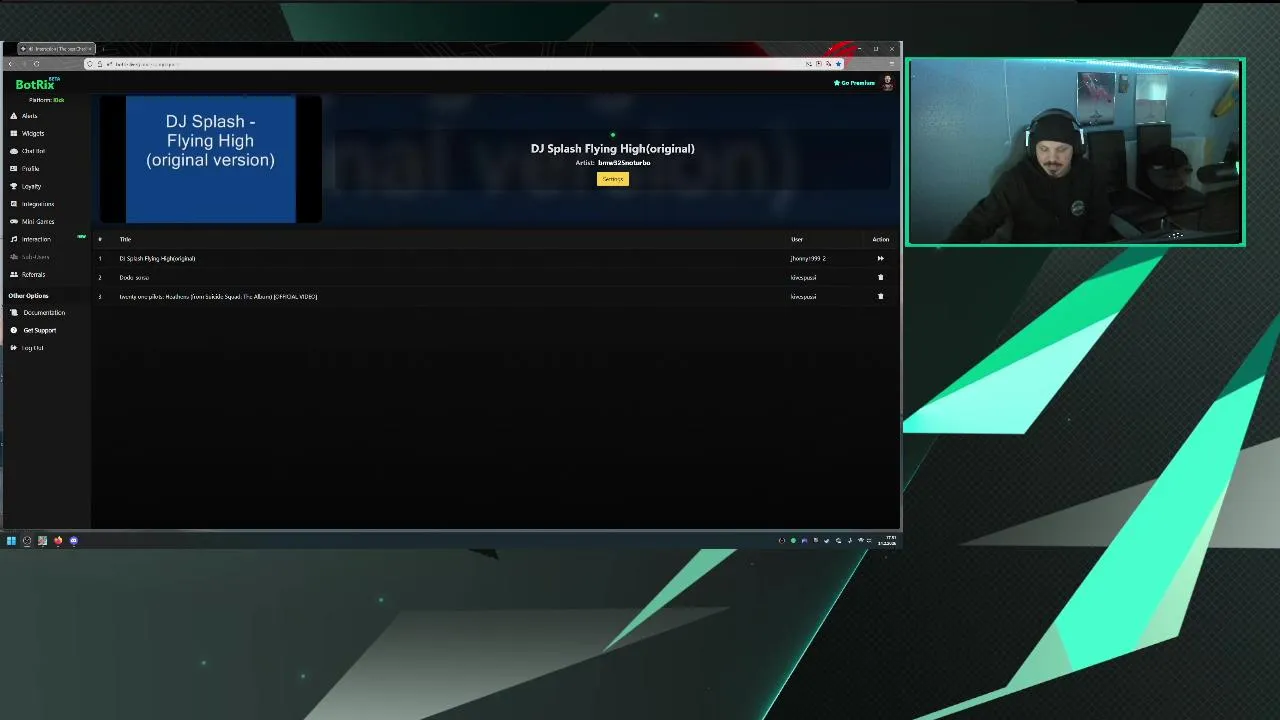Viewport: 1280px width, 720px height.
Task: Open the Profile sidebar item
Action: pos(30,169)
